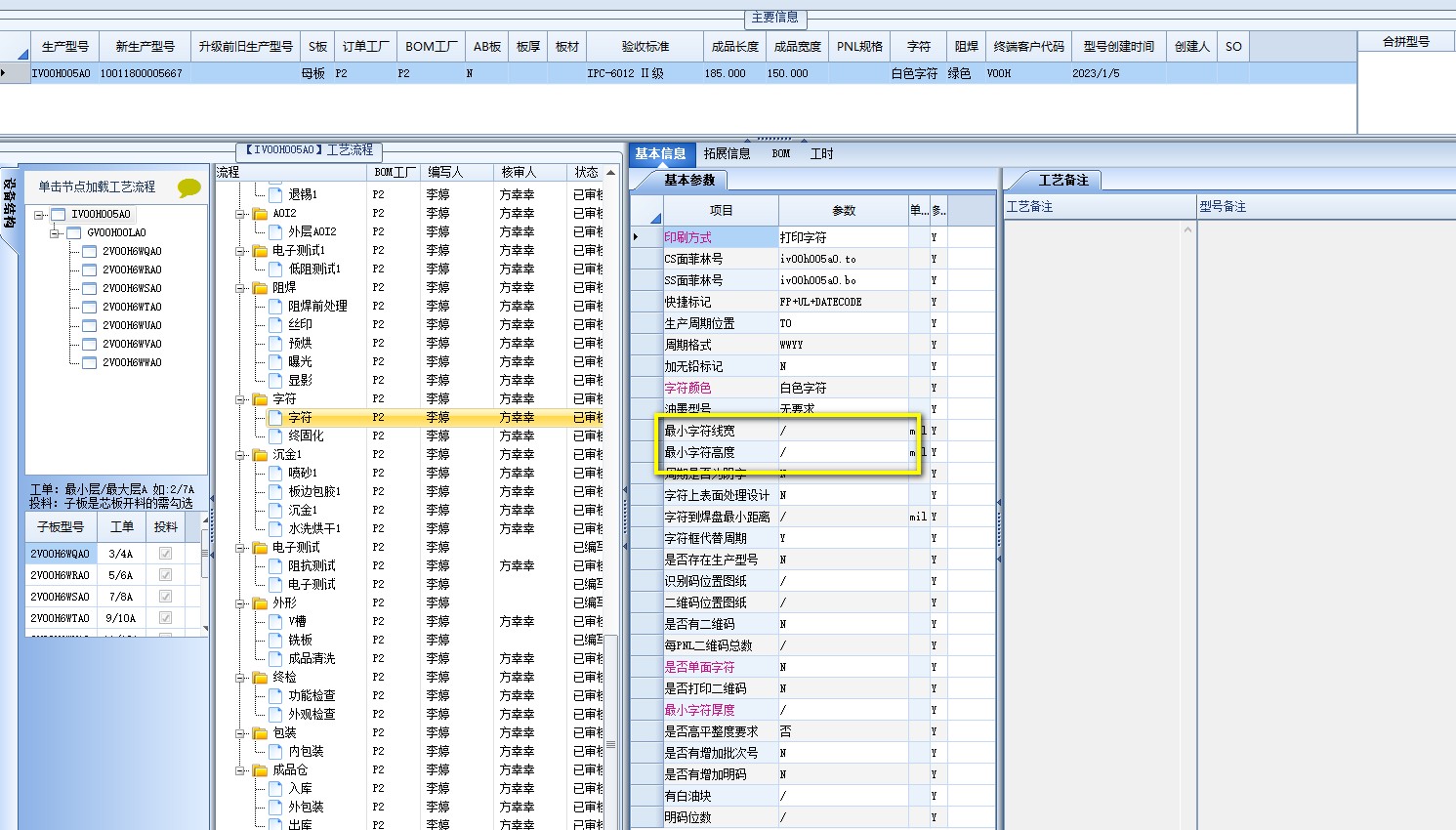1456x830 pixels.
Task: Click the 功能检查 document icon
Action: click(275, 695)
